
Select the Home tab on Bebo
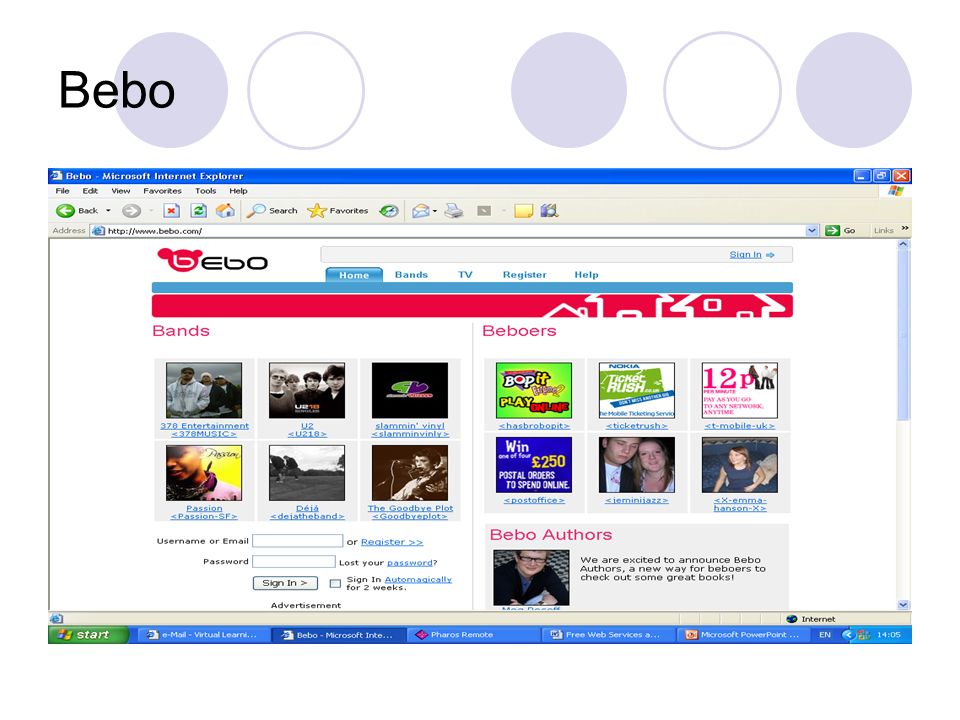pos(354,275)
